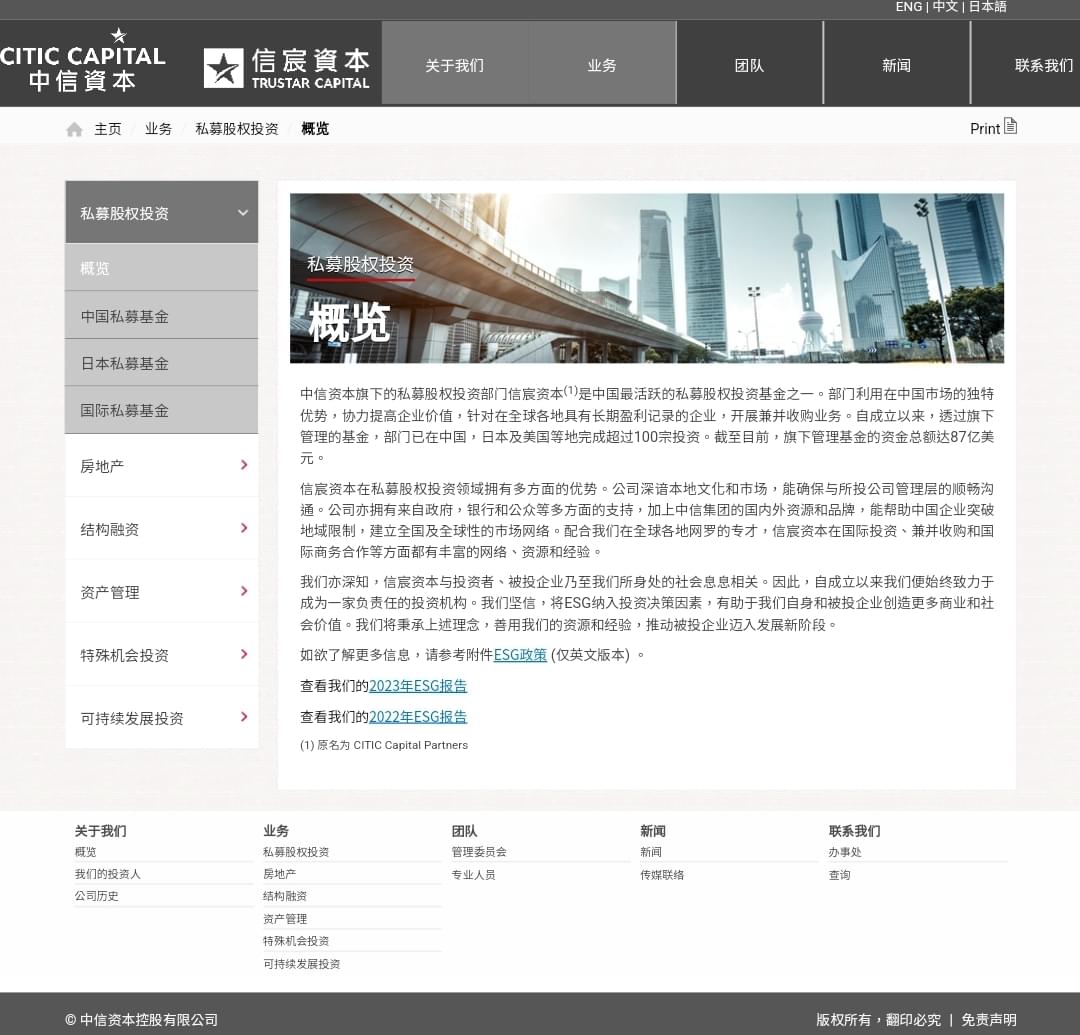
Task: Click footer heading 团队
Action: click(x=465, y=831)
